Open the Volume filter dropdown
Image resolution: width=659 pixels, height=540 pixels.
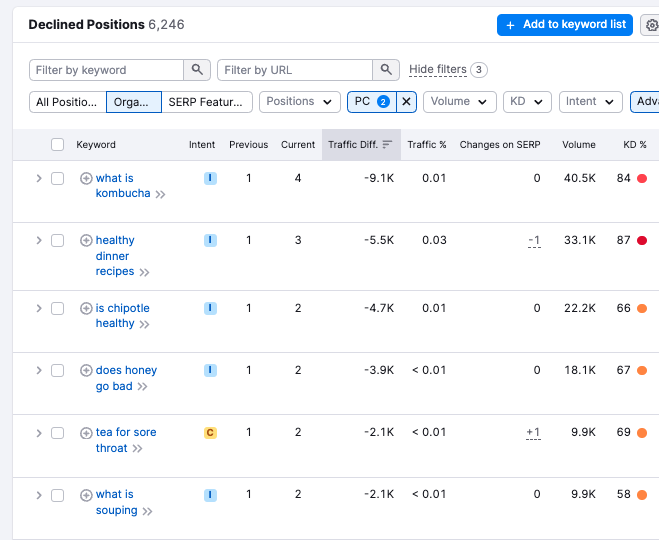tap(459, 101)
